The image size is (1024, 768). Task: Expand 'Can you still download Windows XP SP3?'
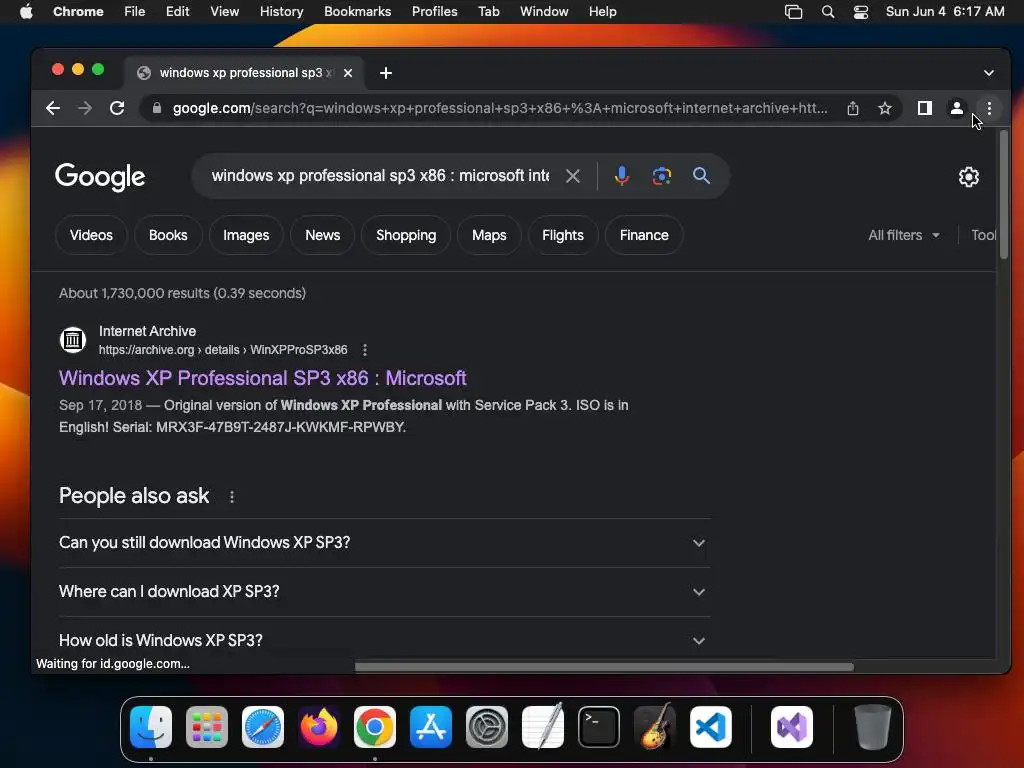click(385, 543)
